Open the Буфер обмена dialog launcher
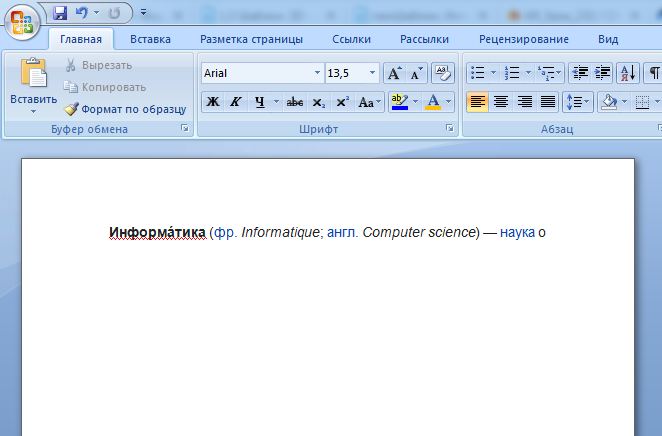This screenshot has height=436, width=662. click(184, 128)
